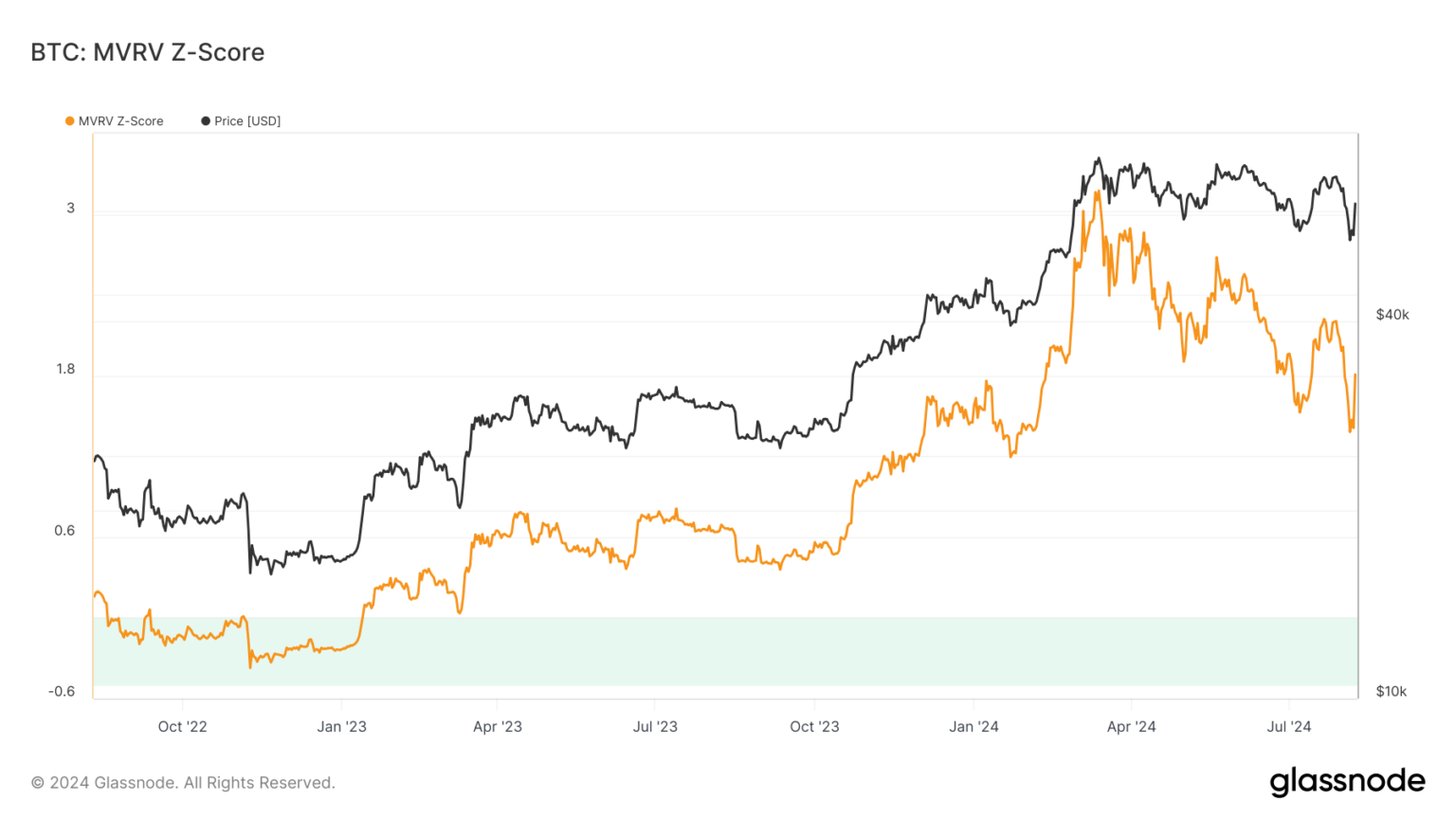This screenshot has height=819, width=1456.
Task: Select the Jan '24 x-axis label
Action: [974, 727]
